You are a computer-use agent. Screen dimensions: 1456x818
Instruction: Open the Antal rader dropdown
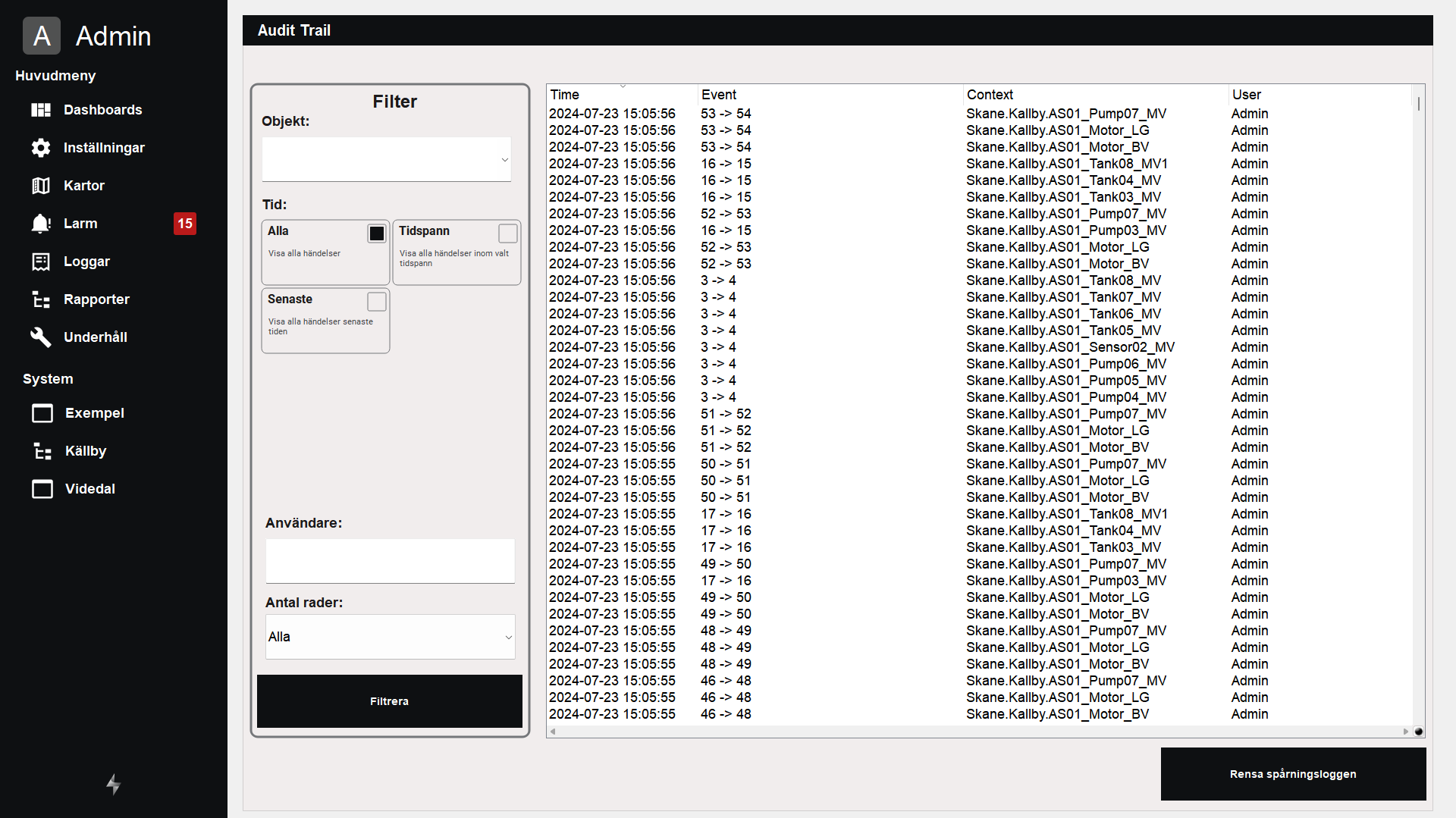pyautogui.click(x=390, y=637)
